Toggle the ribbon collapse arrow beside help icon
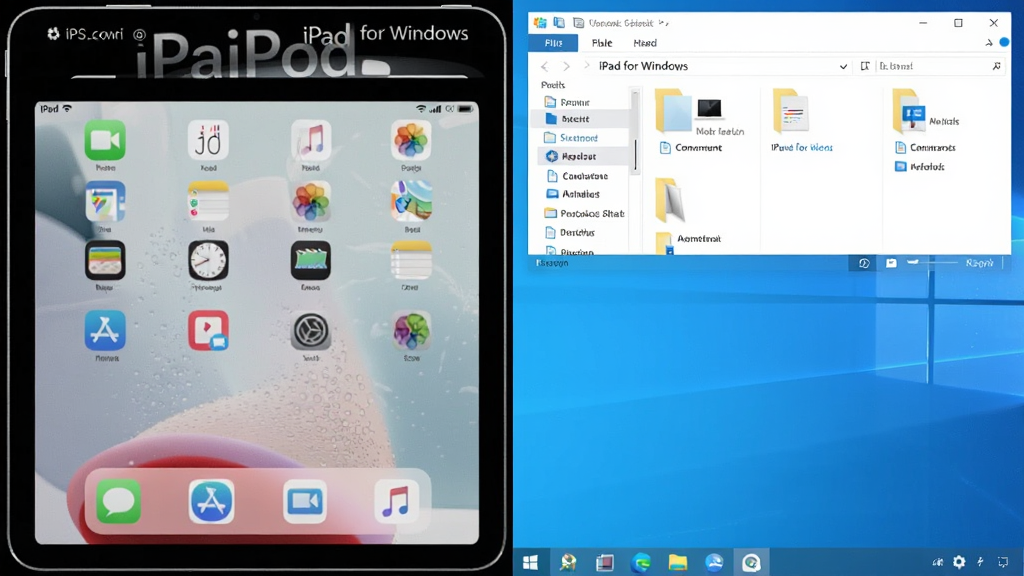The image size is (1024, 576). click(x=989, y=42)
